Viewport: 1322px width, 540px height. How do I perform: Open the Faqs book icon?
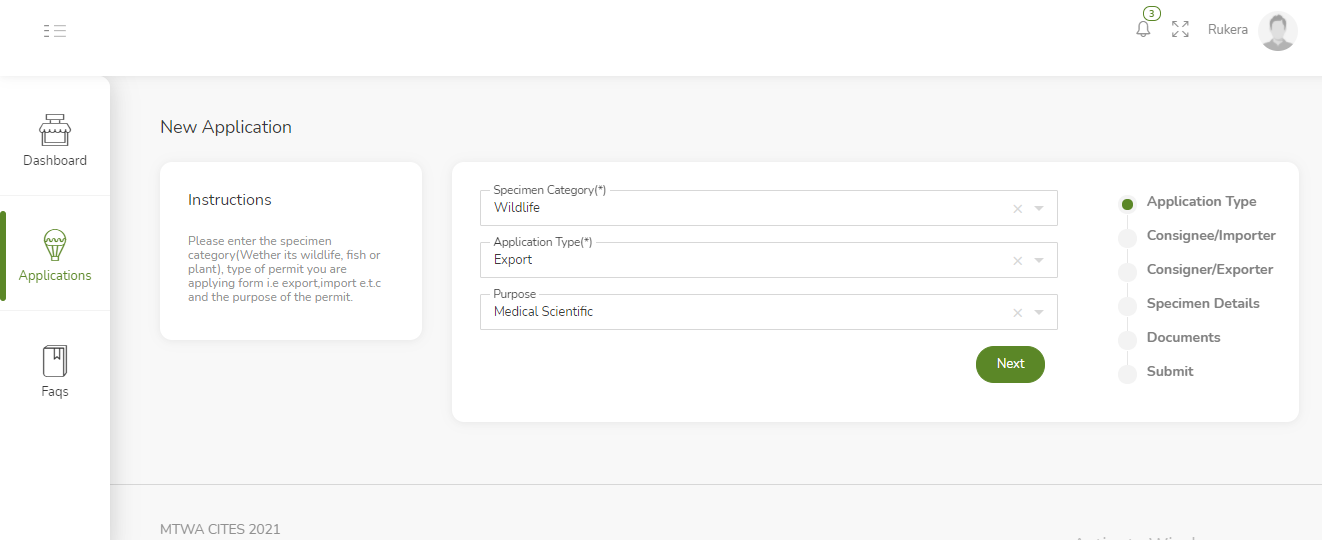pos(55,371)
